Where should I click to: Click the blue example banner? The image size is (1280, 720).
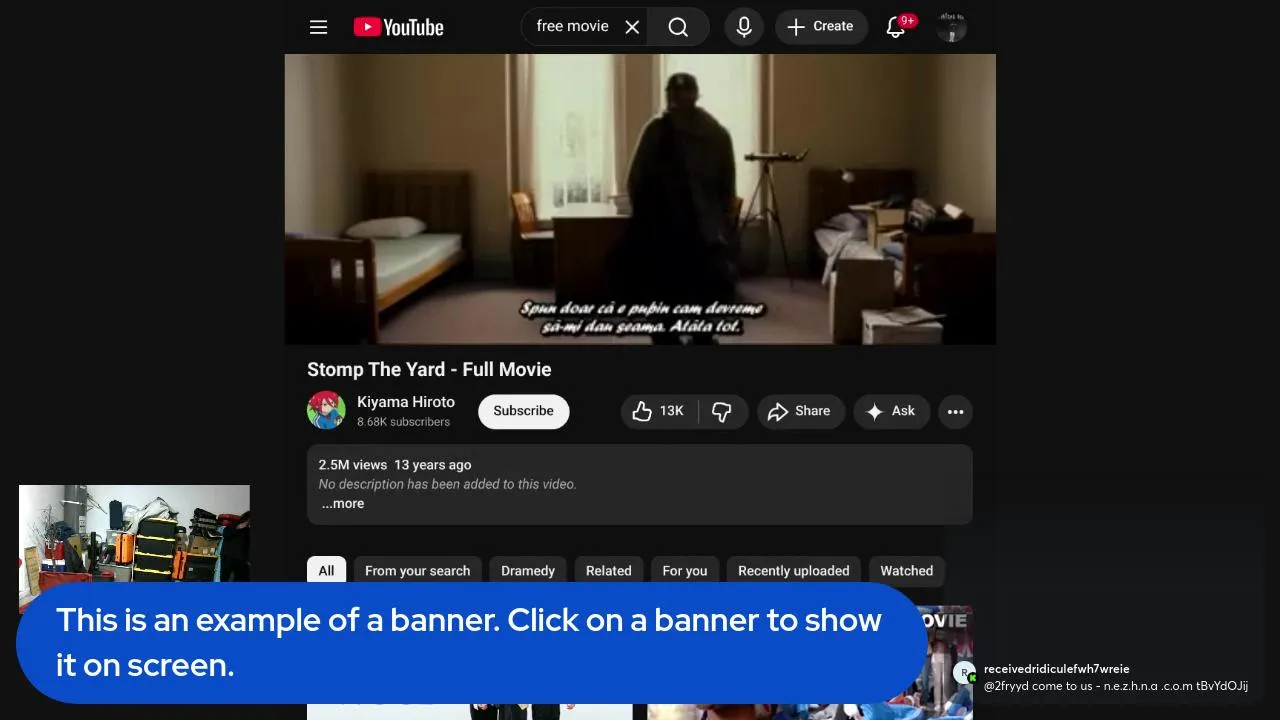(x=472, y=642)
